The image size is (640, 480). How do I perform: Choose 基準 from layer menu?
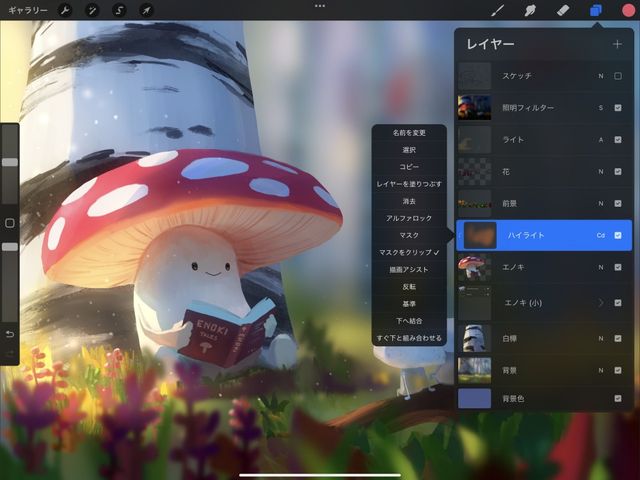tap(409, 304)
